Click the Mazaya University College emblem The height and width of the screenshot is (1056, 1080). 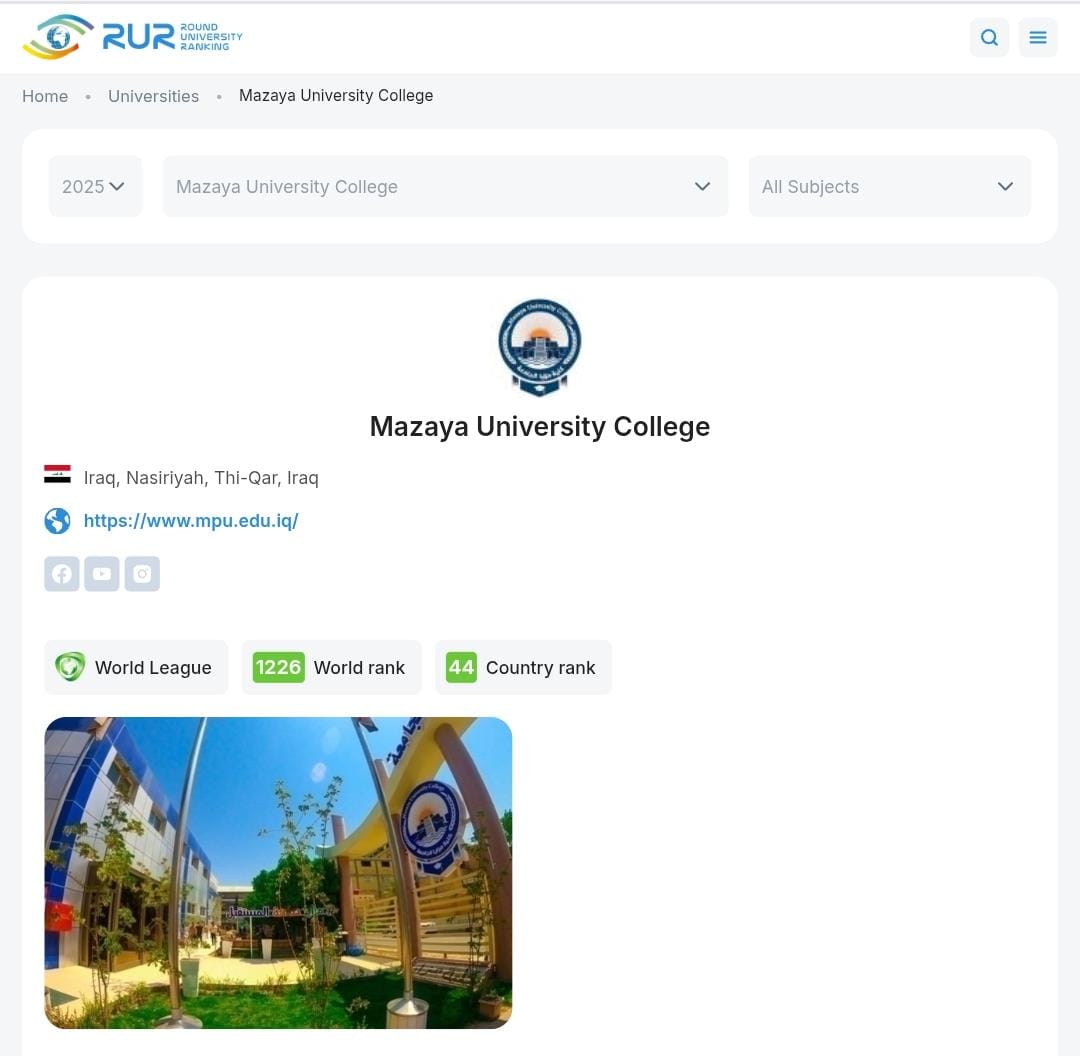click(539, 347)
